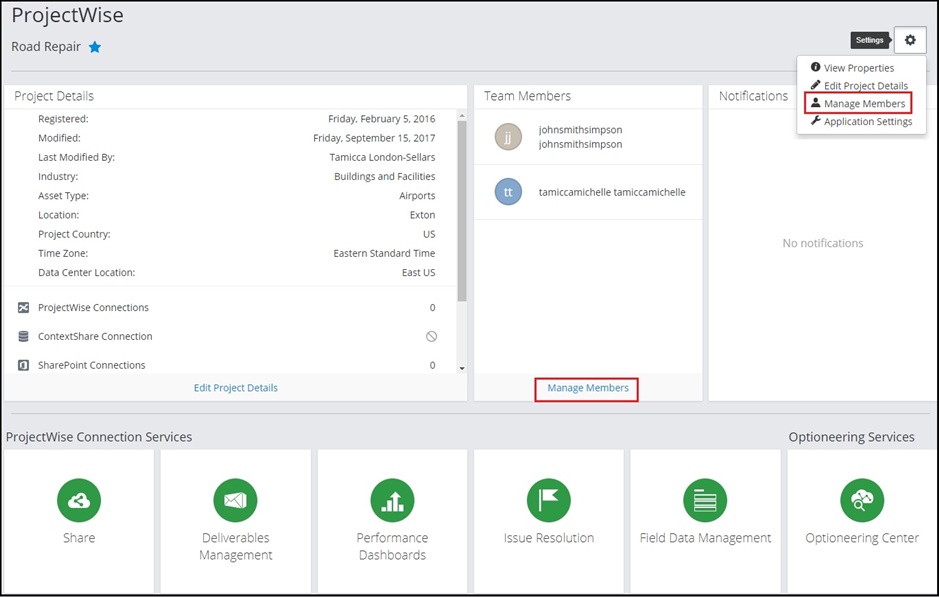This screenshot has width=939, height=597.
Task: Click the Notifications panel heading
Action: 753,96
